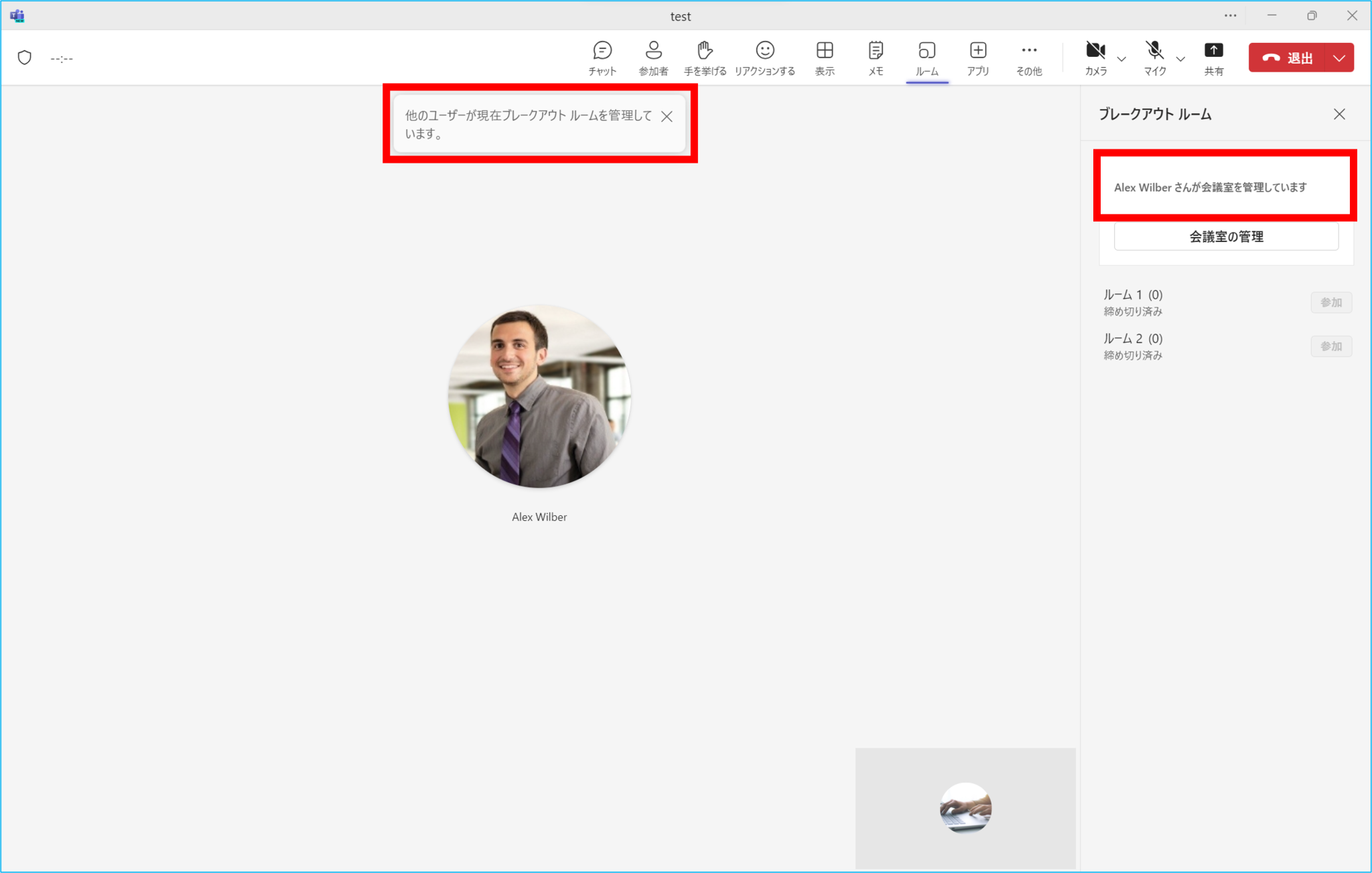Open dropdown arrow next to 退出
Screen dimensions: 1372x873
(x=1339, y=58)
